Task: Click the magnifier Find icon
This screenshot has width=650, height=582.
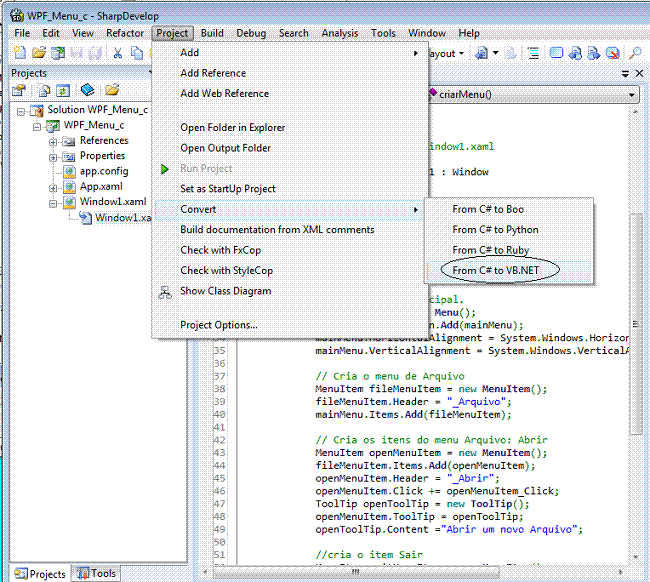Action: click(x=635, y=53)
